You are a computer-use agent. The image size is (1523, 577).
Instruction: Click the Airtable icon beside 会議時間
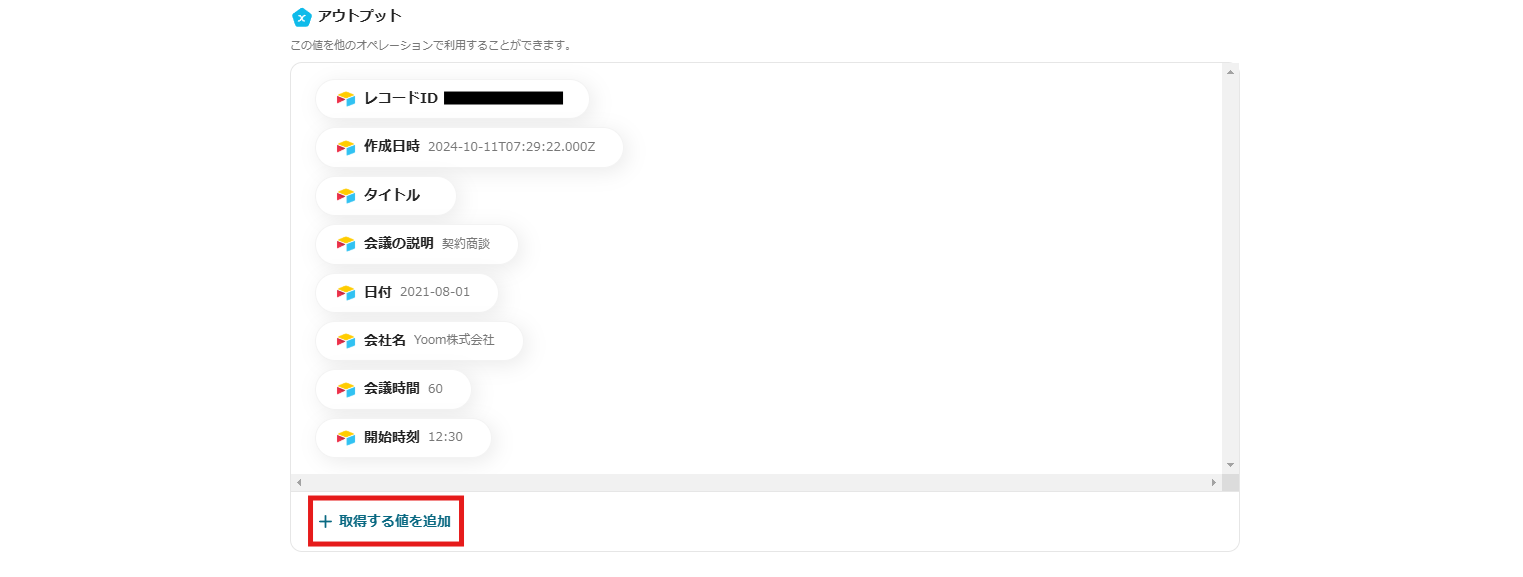[346, 389]
